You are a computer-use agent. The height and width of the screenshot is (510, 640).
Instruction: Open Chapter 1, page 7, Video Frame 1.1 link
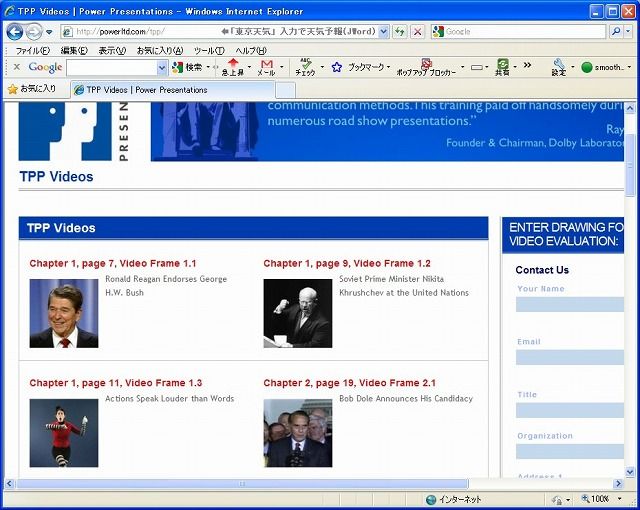click(x=113, y=264)
